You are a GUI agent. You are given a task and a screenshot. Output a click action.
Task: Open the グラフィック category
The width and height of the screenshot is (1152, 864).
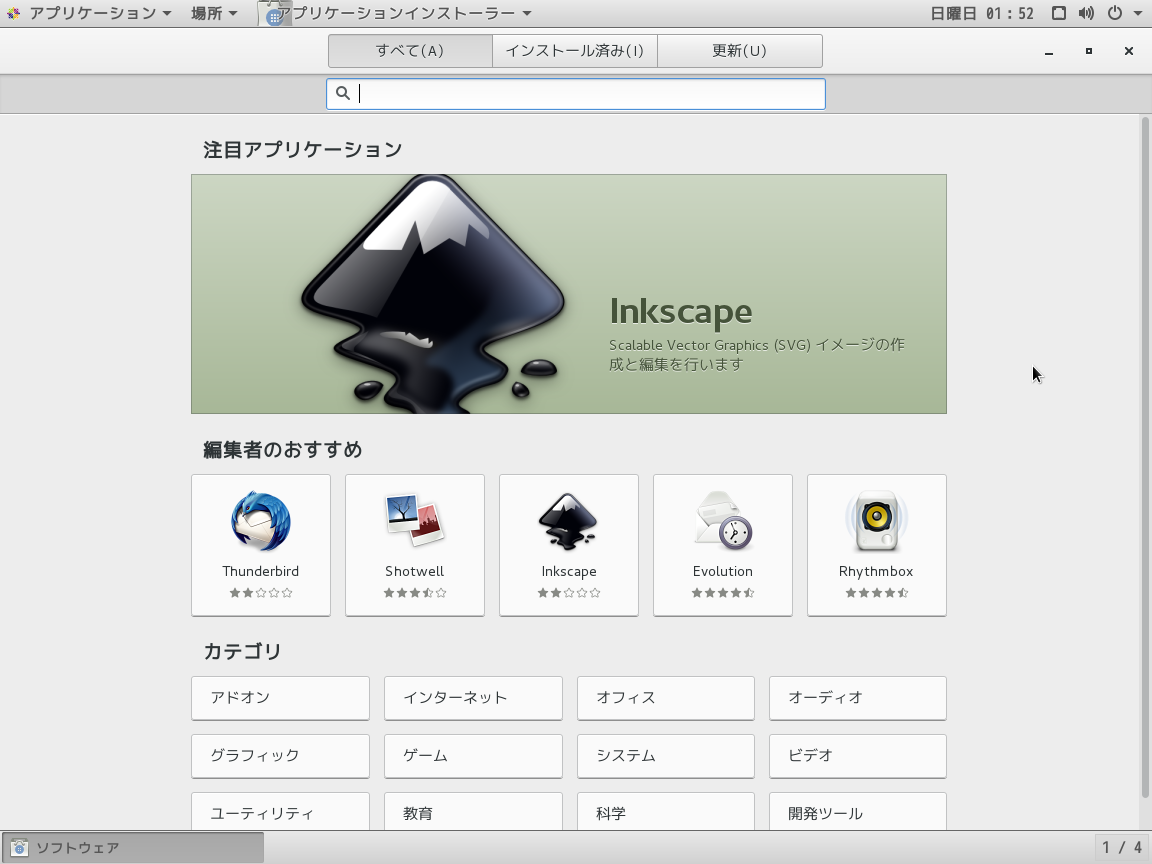pyautogui.click(x=280, y=756)
